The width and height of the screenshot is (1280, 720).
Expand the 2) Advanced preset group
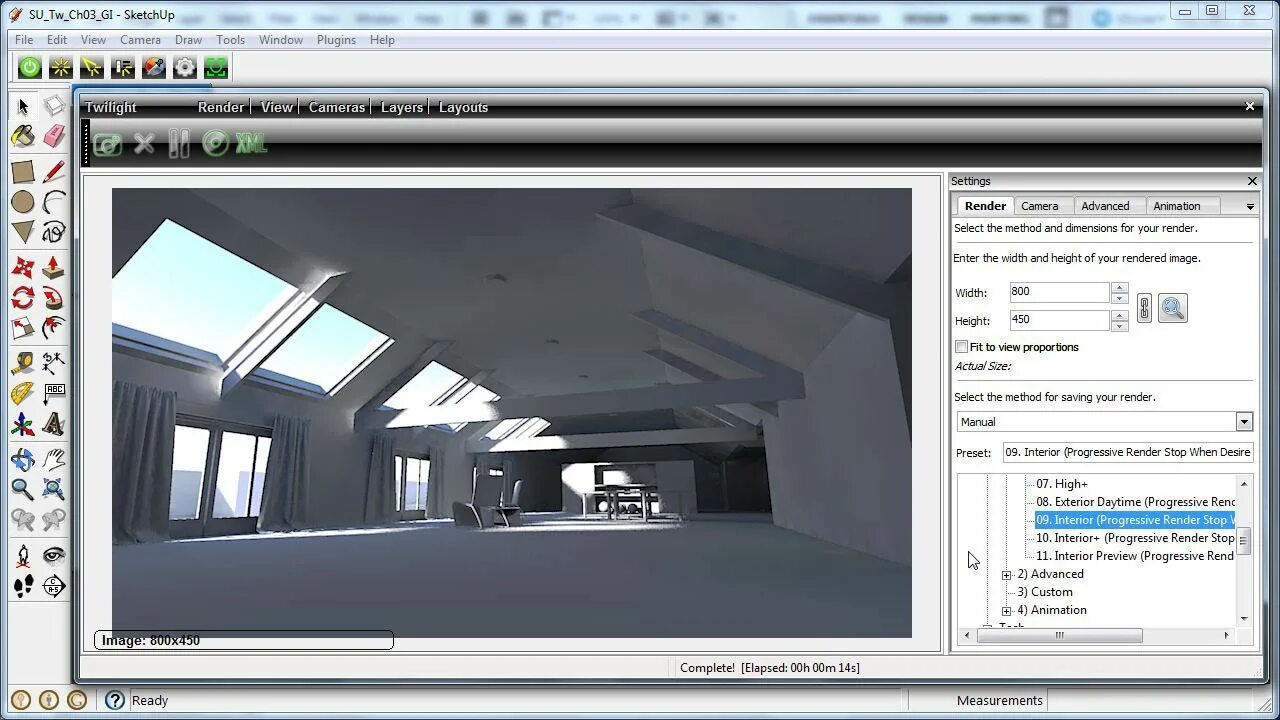point(1006,574)
